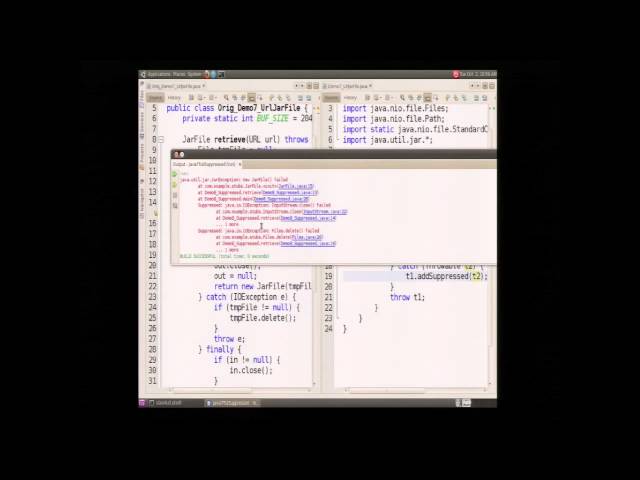640x480 pixels.
Task: Select java7SoSuppressed window in bottom taskbar
Action: 233,403
